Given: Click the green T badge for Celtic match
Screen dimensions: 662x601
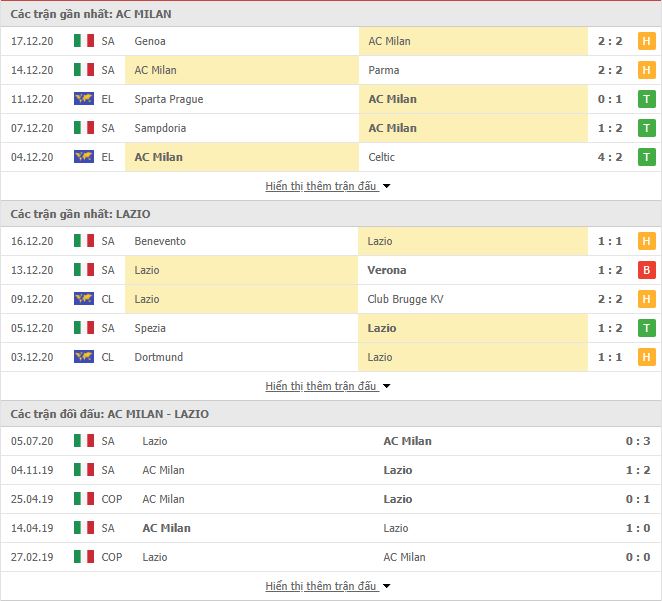Looking at the screenshot, I should click(646, 157).
